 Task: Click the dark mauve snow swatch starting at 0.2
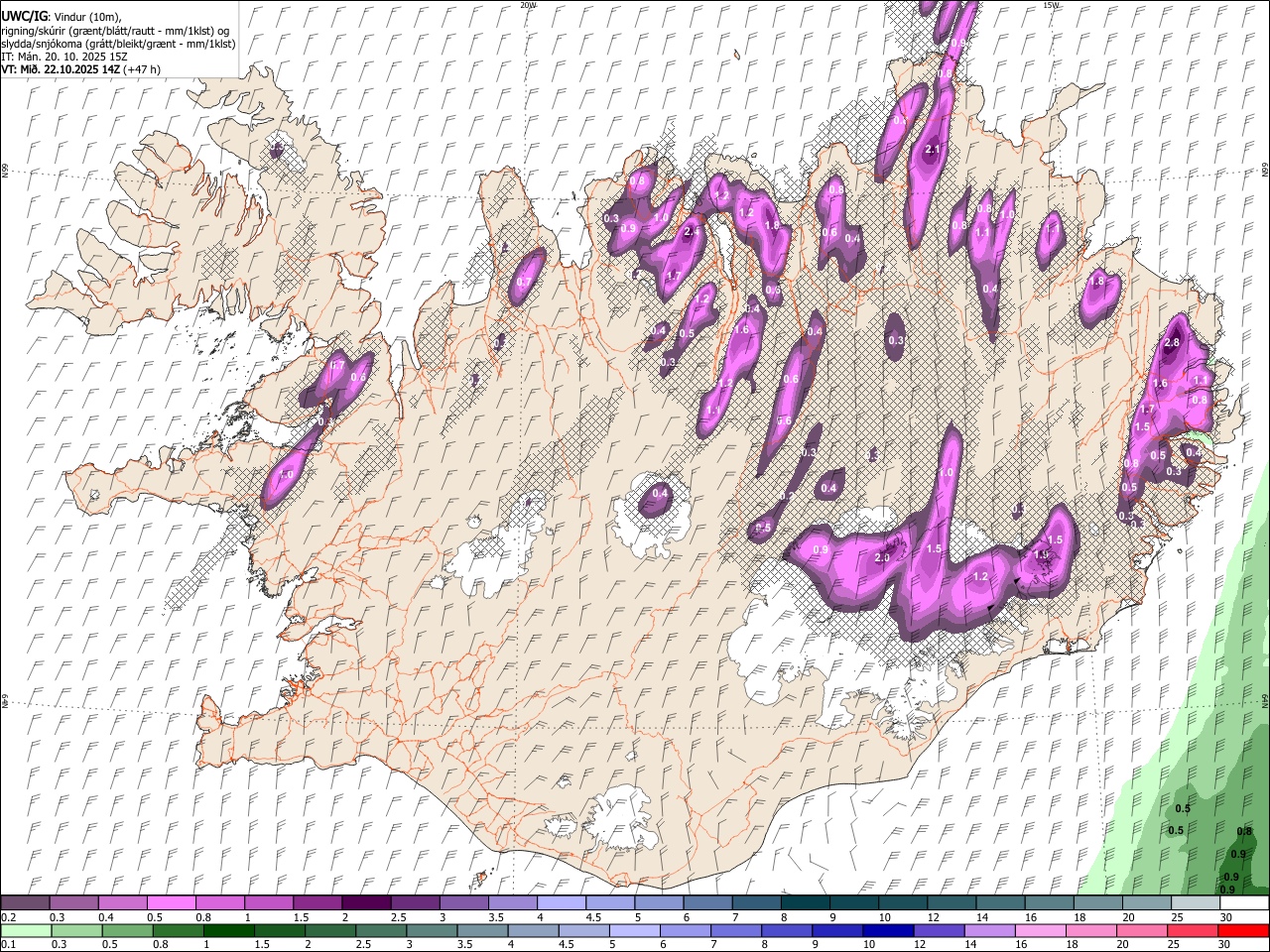coord(25,903)
